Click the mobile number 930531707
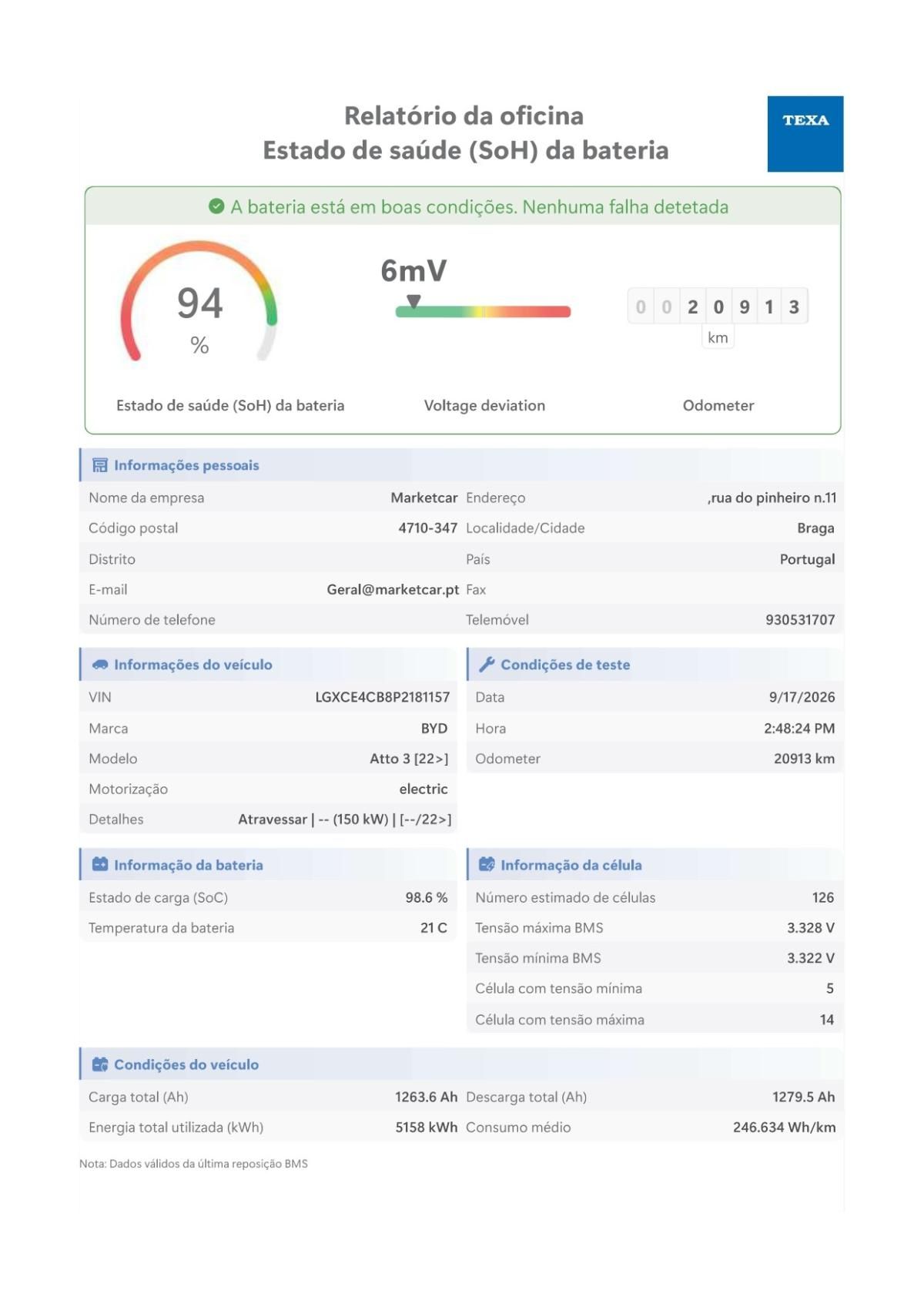 800,620
